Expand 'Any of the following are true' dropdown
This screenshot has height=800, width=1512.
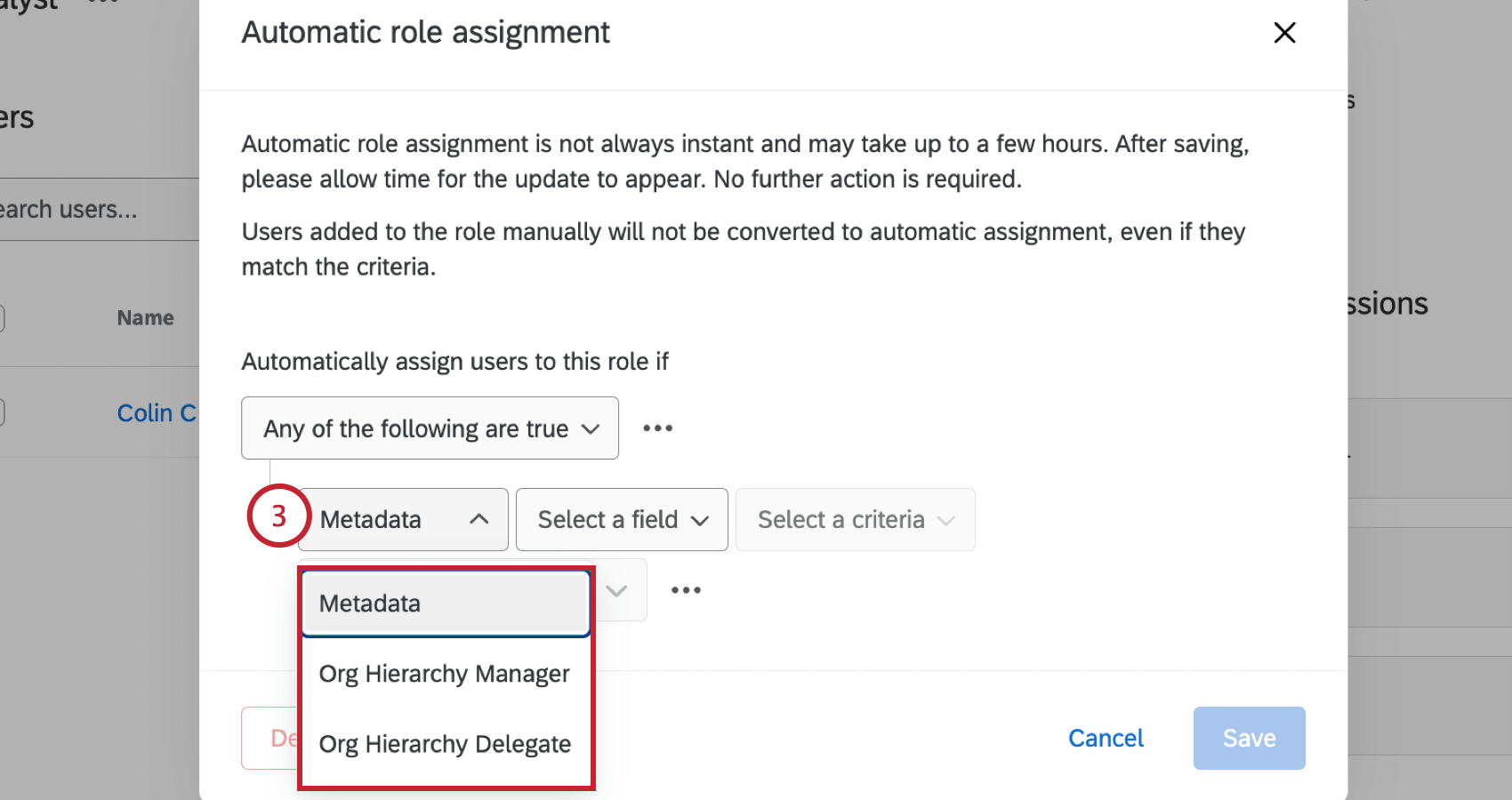pos(430,428)
